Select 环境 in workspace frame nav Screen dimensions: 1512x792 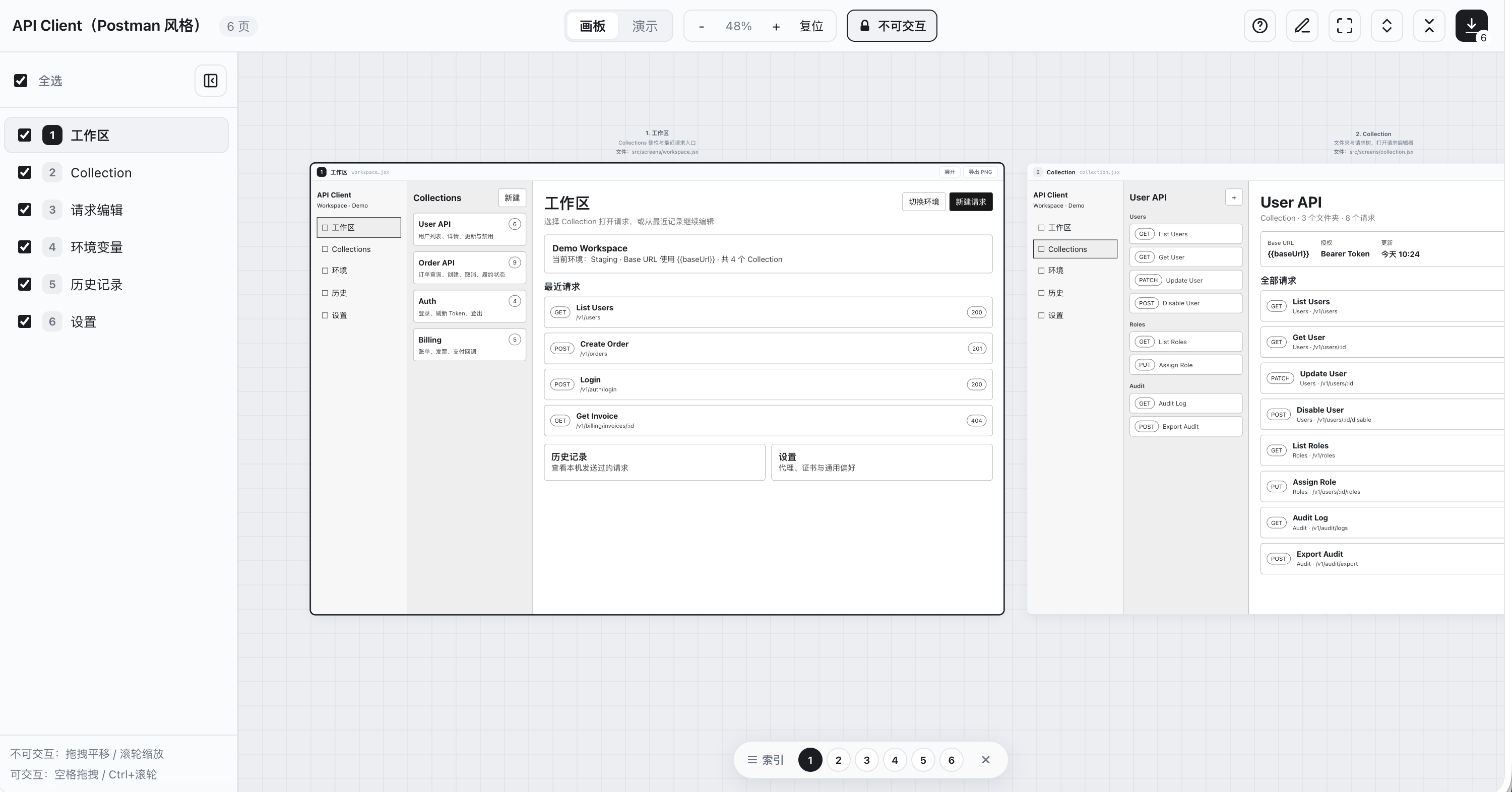click(359, 271)
